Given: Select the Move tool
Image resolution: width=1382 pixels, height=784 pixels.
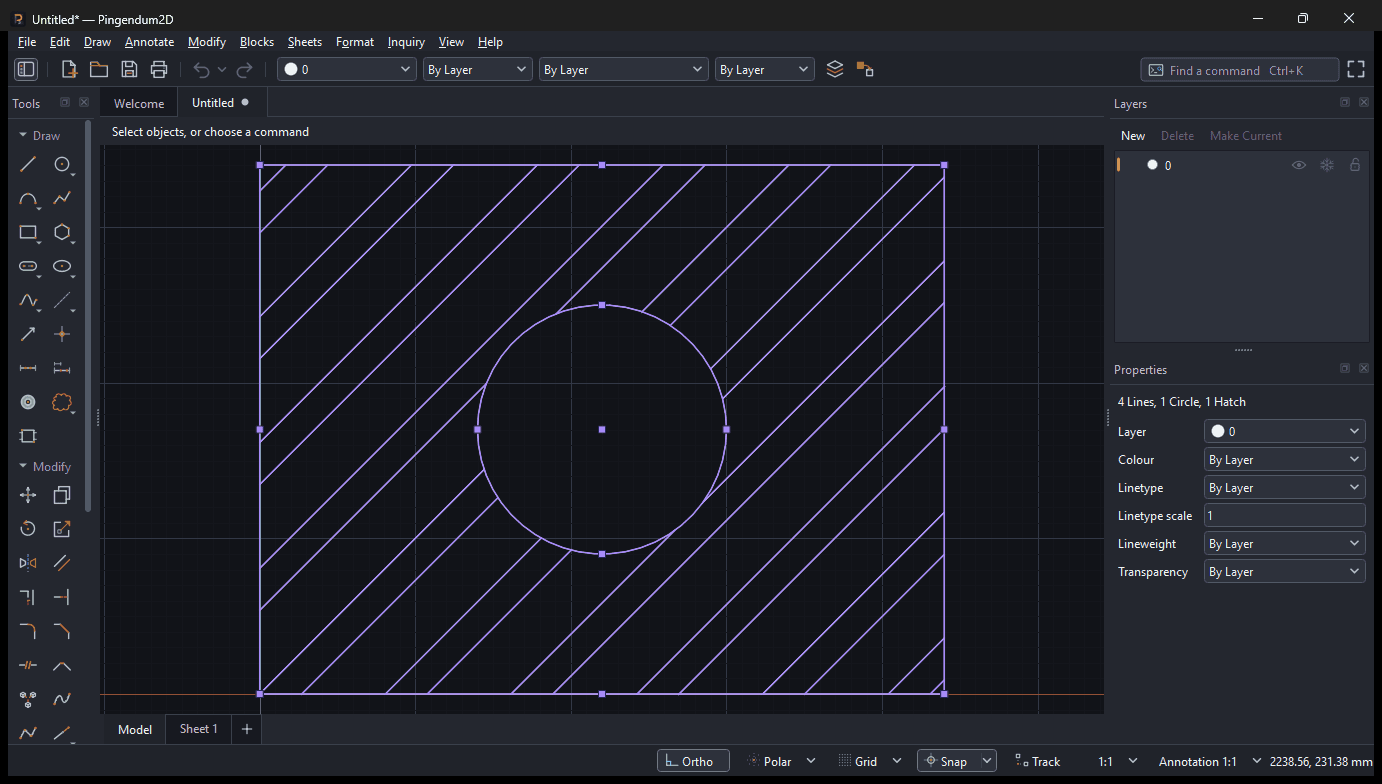Looking at the screenshot, I should [28, 495].
